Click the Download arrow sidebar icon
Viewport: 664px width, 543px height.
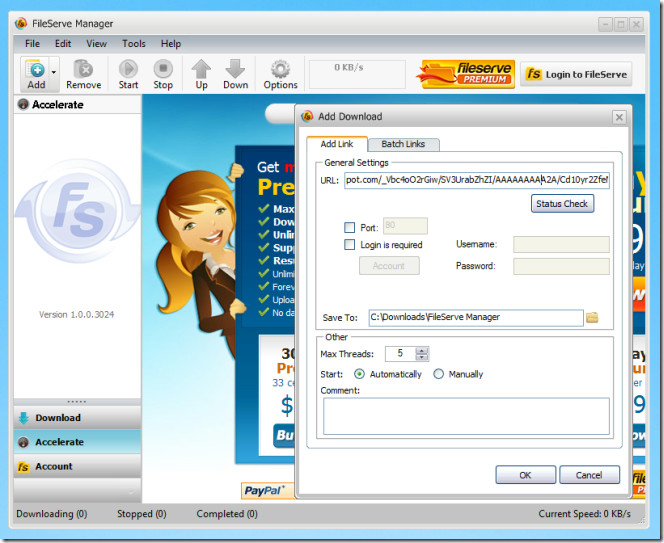(23, 418)
